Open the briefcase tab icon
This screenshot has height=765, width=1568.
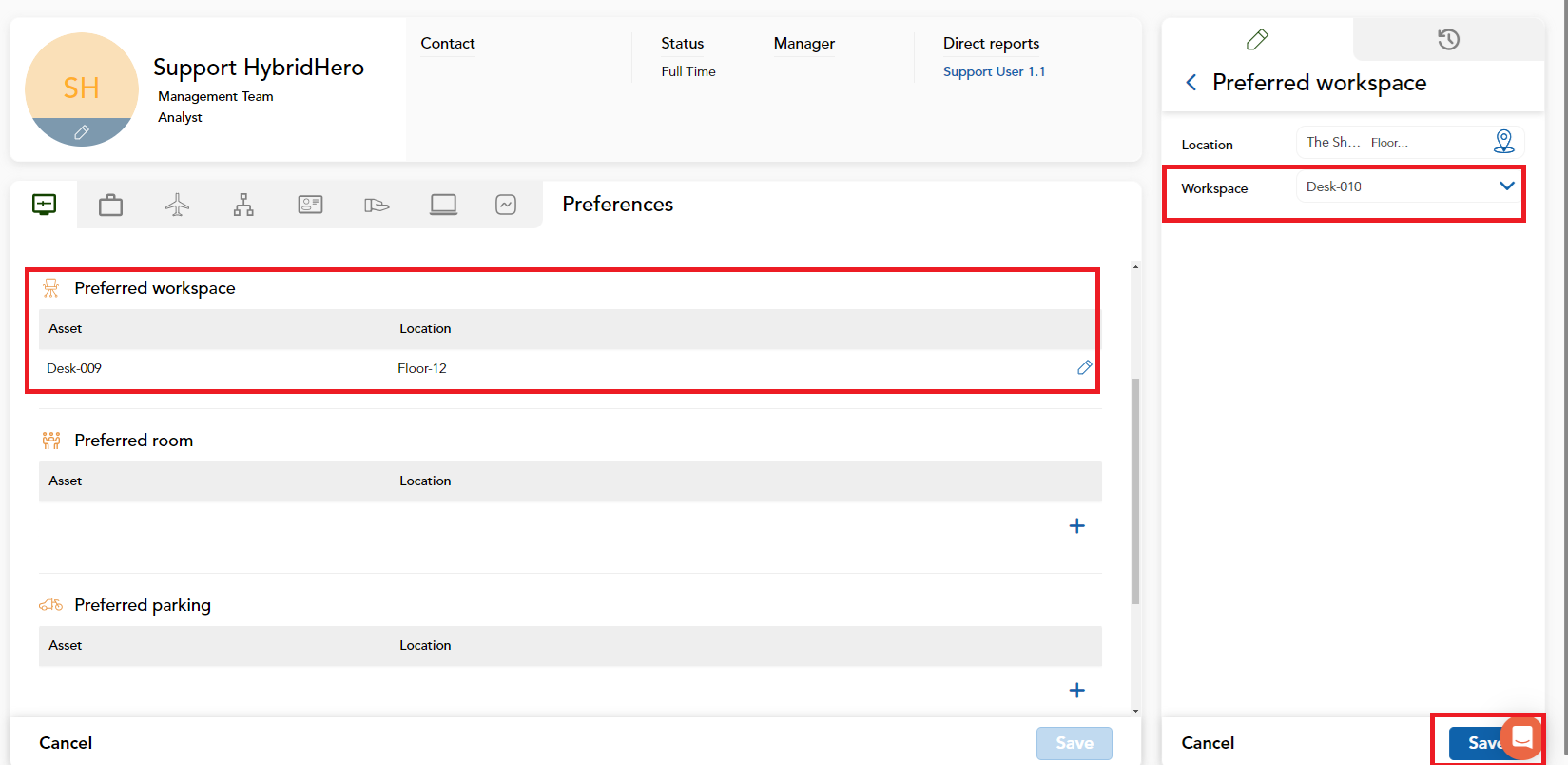click(x=110, y=205)
